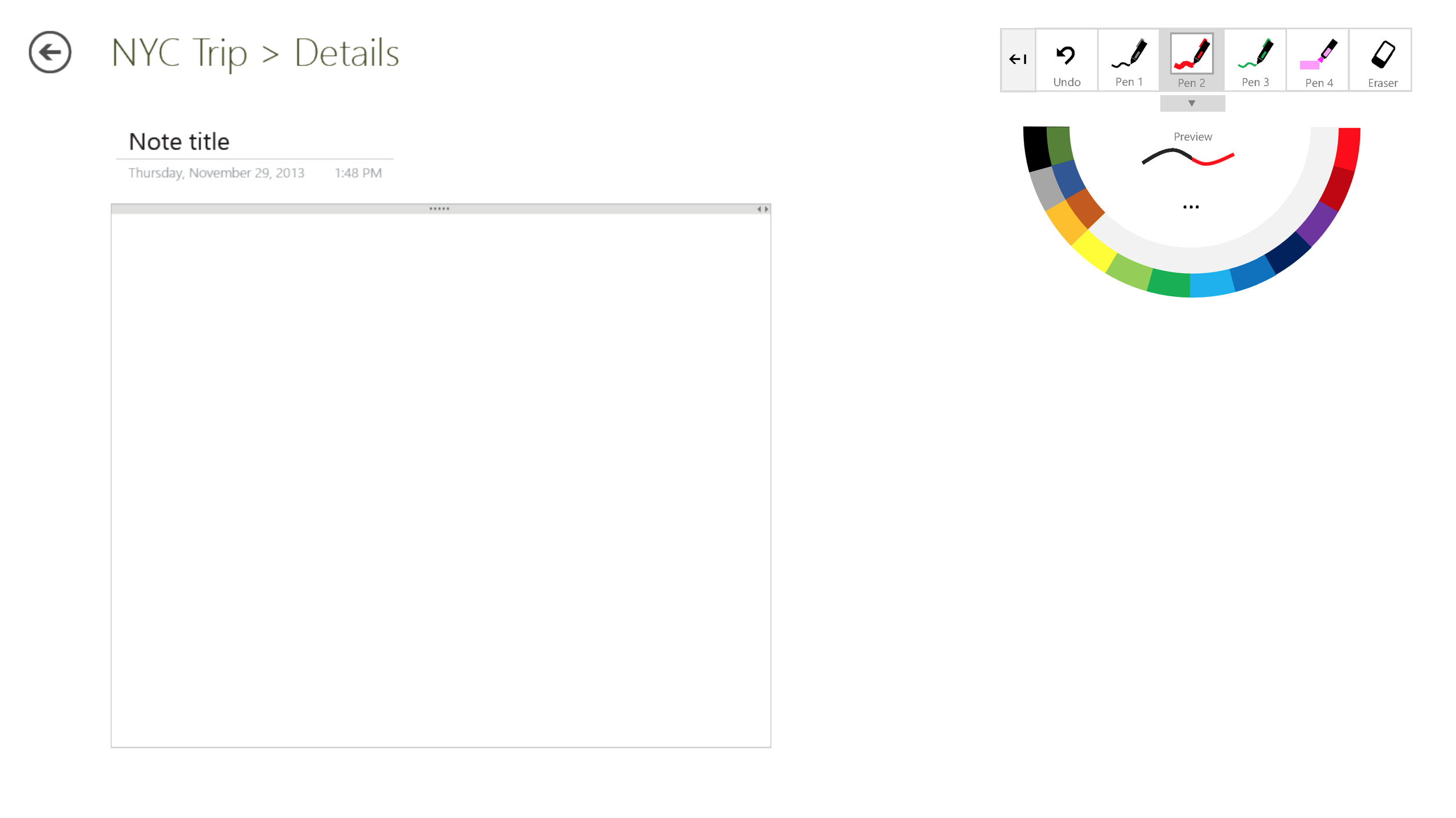The image size is (1456, 818).
Task: Select Pen 4 pink highlighter
Action: pyautogui.click(x=1319, y=59)
